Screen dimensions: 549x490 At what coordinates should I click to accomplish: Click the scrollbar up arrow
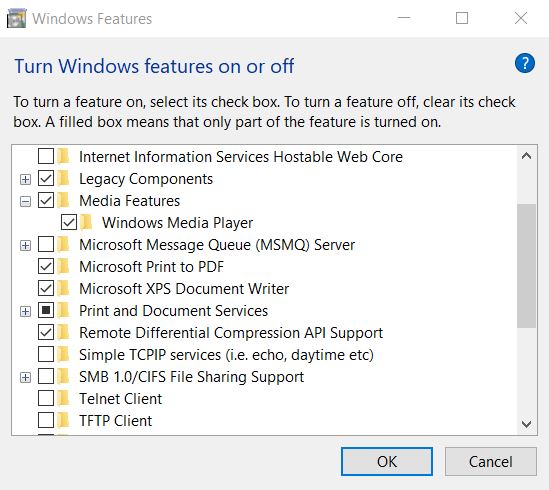pyautogui.click(x=526, y=156)
